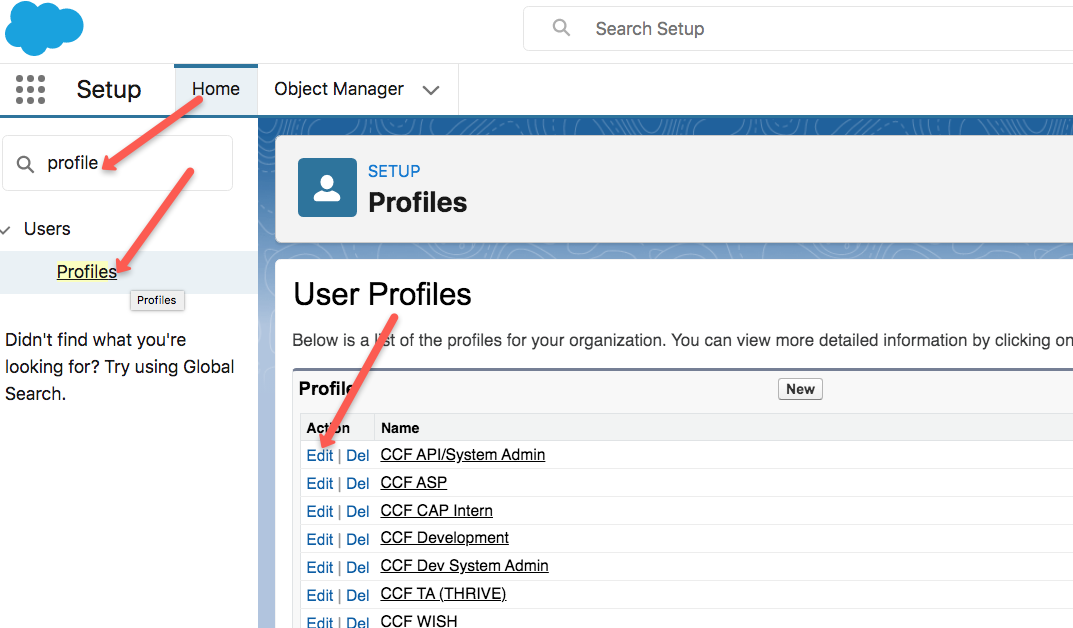The height and width of the screenshot is (628, 1073).
Task: Switch to the Object Manager tab
Action: tap(338, 89)
